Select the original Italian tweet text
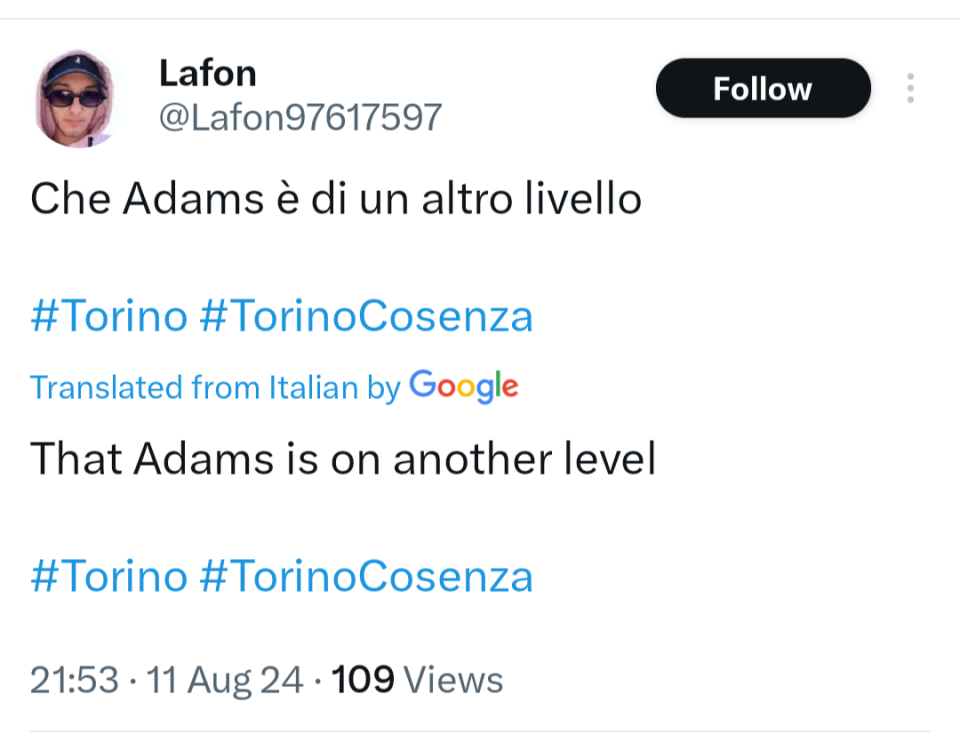 pos(336,198)
